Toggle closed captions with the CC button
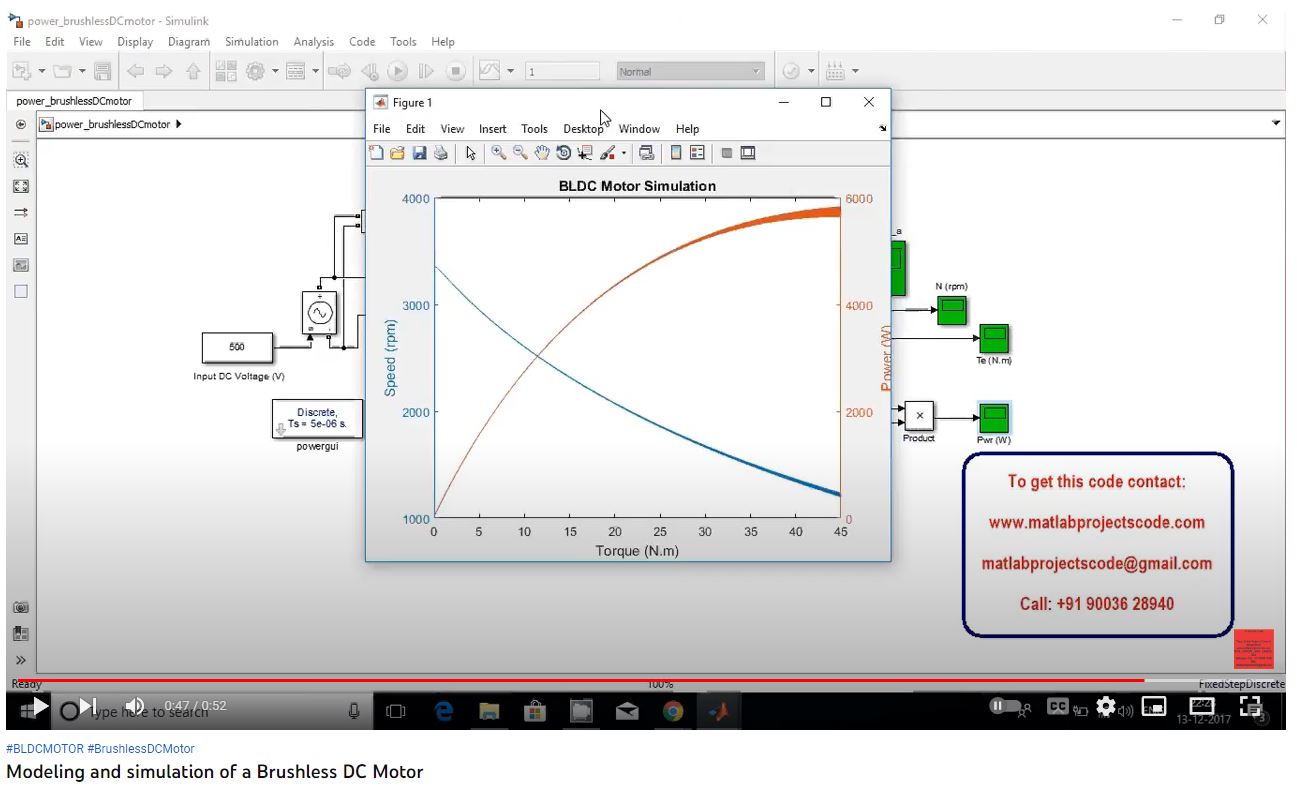The image size is (1297, 791). coord(1057,707)
